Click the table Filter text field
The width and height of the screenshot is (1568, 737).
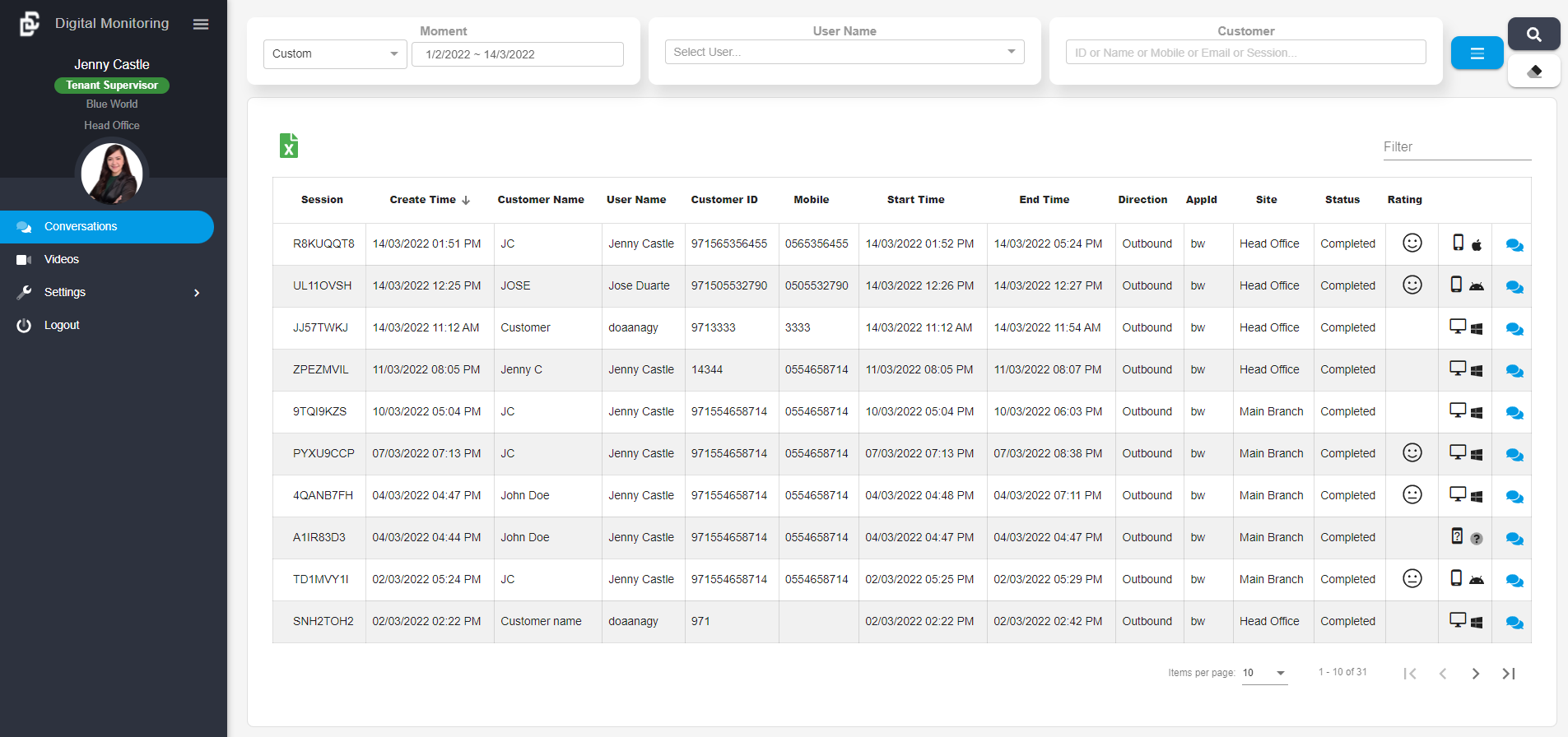click(x=1456, y=147)
